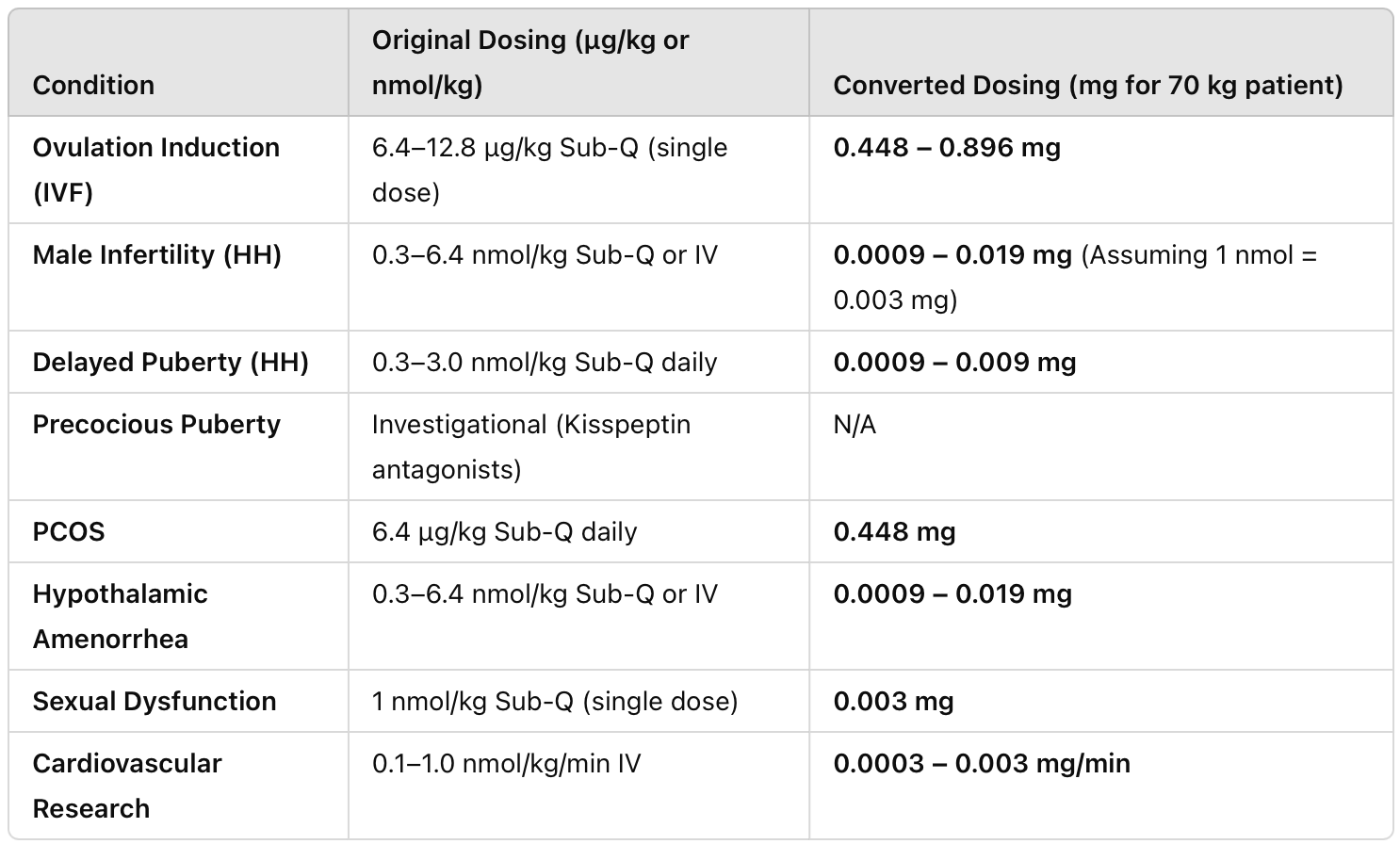
Task: Select the Sexual Dysfunction row label
Action: coord(155,701)
